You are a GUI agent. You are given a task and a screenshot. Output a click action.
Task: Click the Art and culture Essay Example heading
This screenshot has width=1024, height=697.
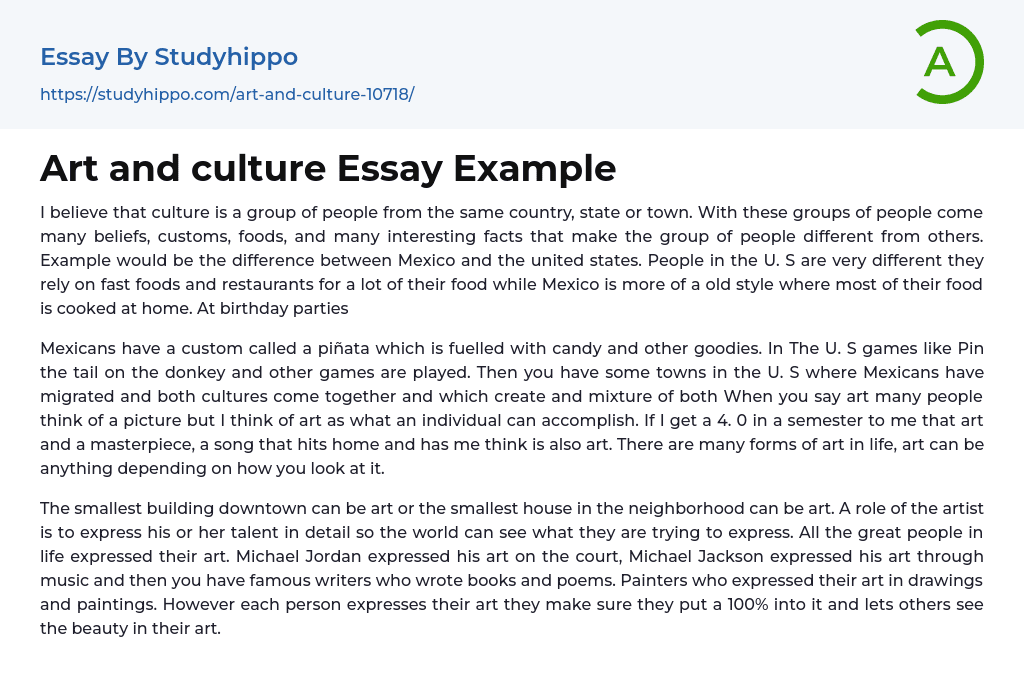pyautogui.click(x=328, y=168)
